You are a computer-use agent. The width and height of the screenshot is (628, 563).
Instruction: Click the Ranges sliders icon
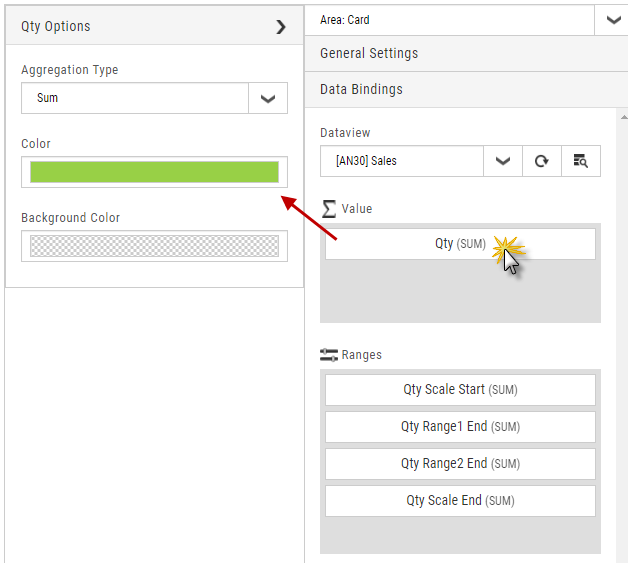[329, 355]
